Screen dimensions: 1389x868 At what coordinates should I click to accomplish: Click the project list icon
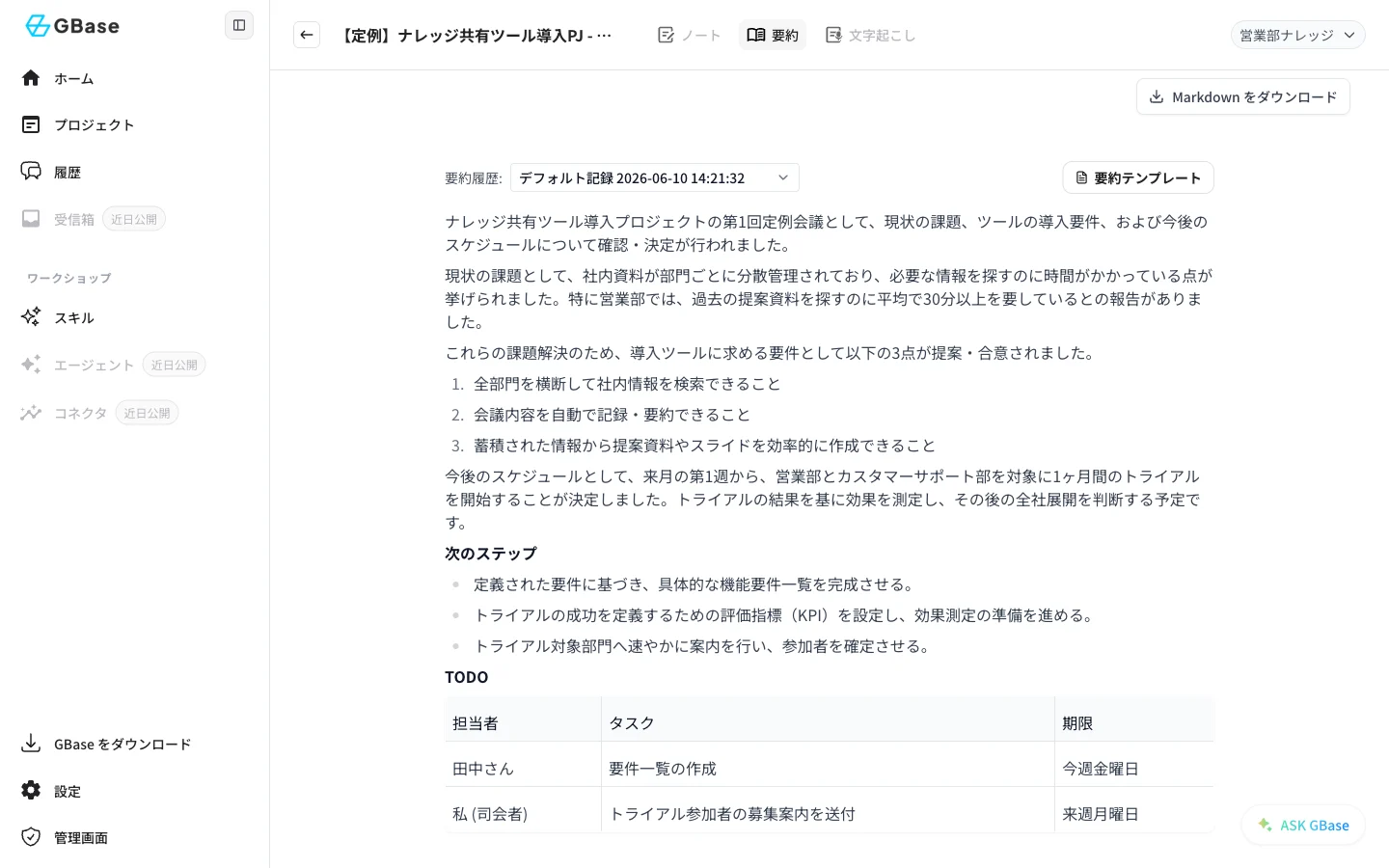click(x=31, y=124)
